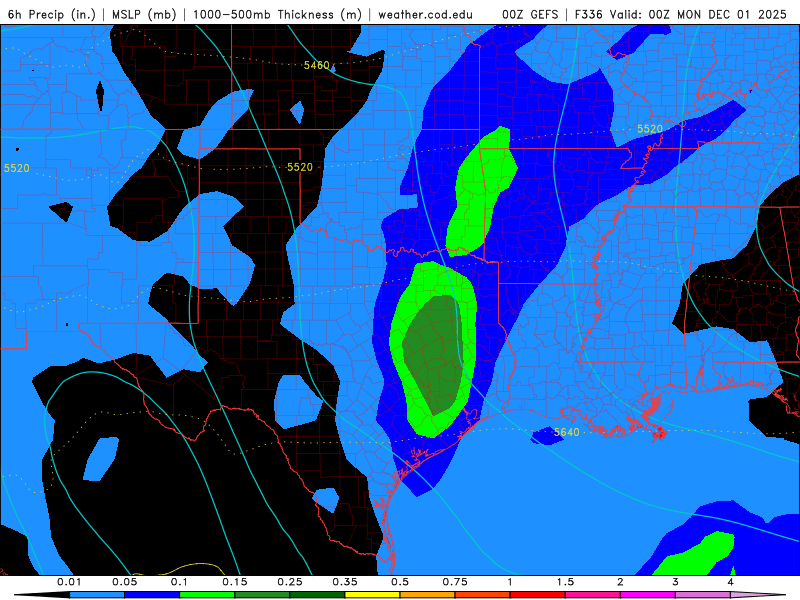Click the '5520' label on the map's right side
Screen dimensions: 800x600
pyautogui.click(x=649, y=129)
